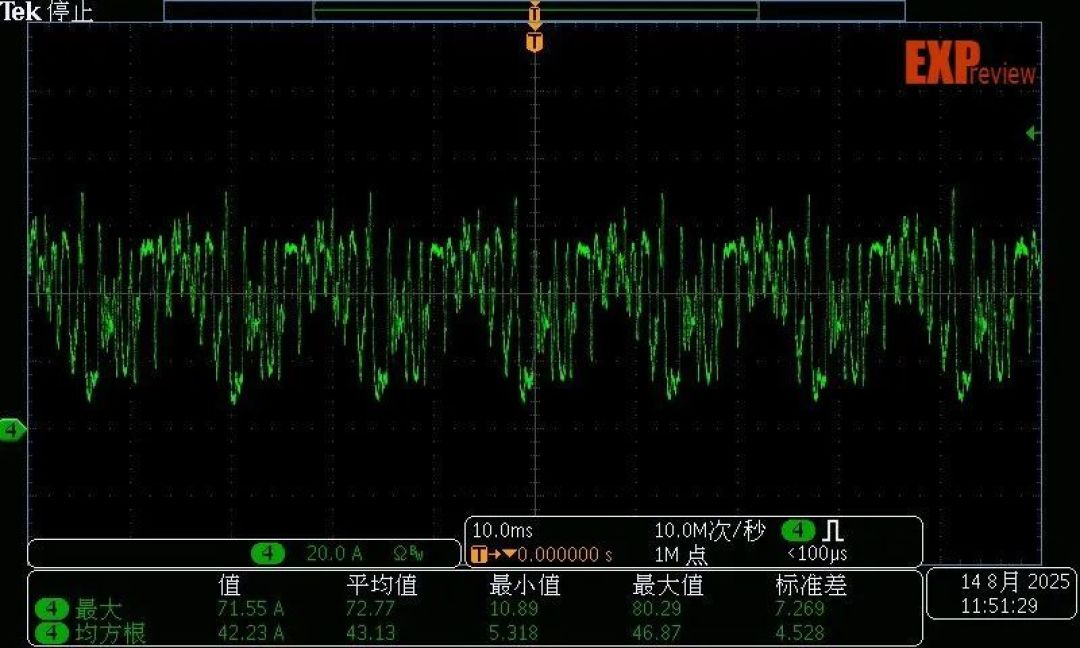Select the 平均值 column header
1080x648 pixels.
click(382, 585)
